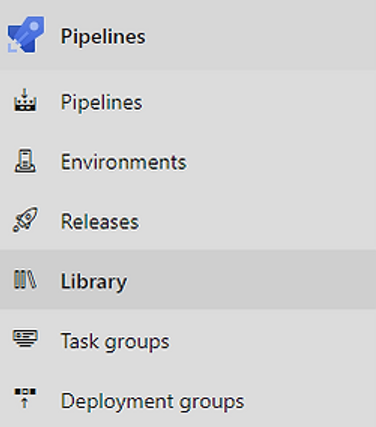Open the Pipelines section header
This screenshot has height=427, width=376.
tap(188, 35)
